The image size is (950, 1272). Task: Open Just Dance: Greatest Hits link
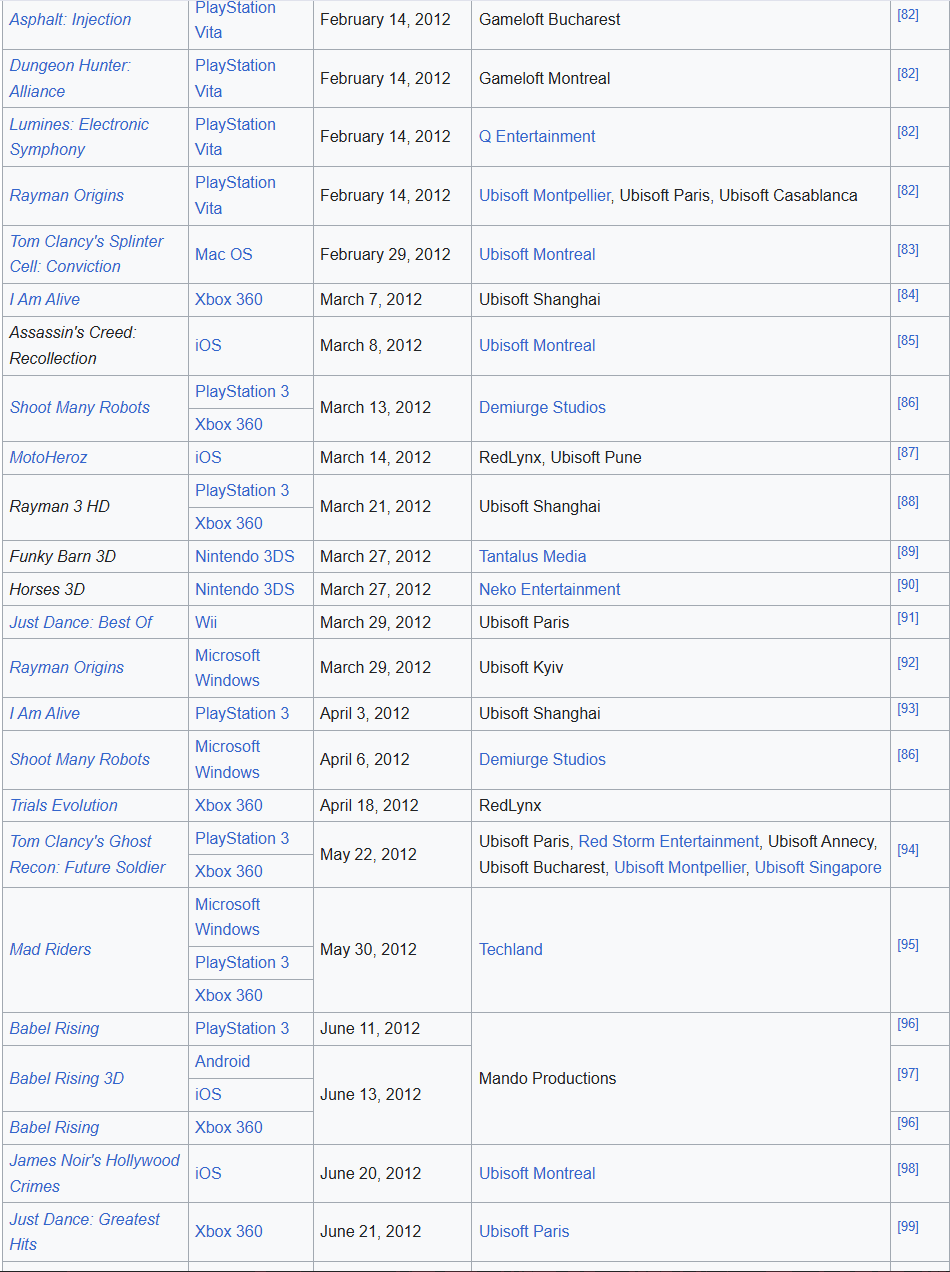(85, 1232)
